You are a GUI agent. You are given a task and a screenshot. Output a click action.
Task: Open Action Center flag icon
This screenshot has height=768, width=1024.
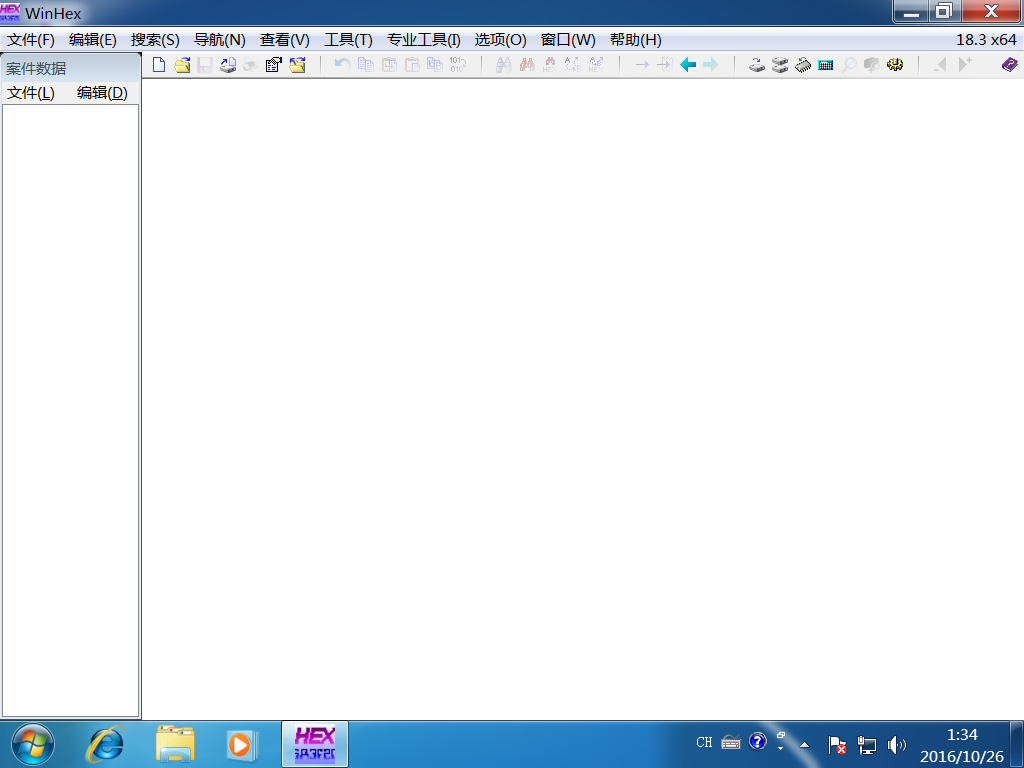point(837,744)
